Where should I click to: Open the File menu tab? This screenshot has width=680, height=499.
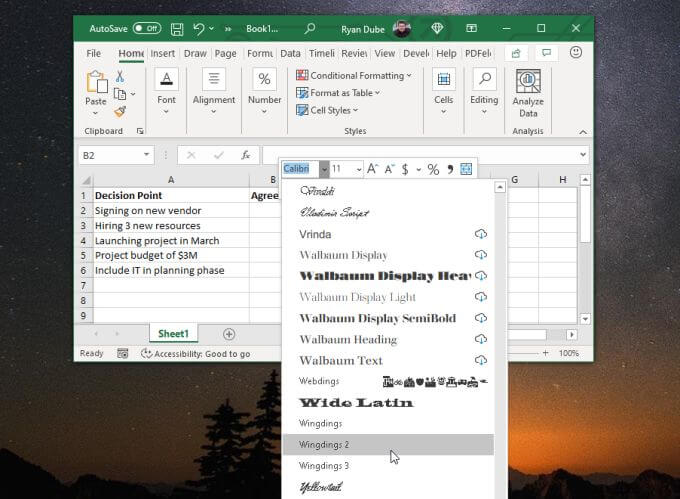[x=94, y=53]
